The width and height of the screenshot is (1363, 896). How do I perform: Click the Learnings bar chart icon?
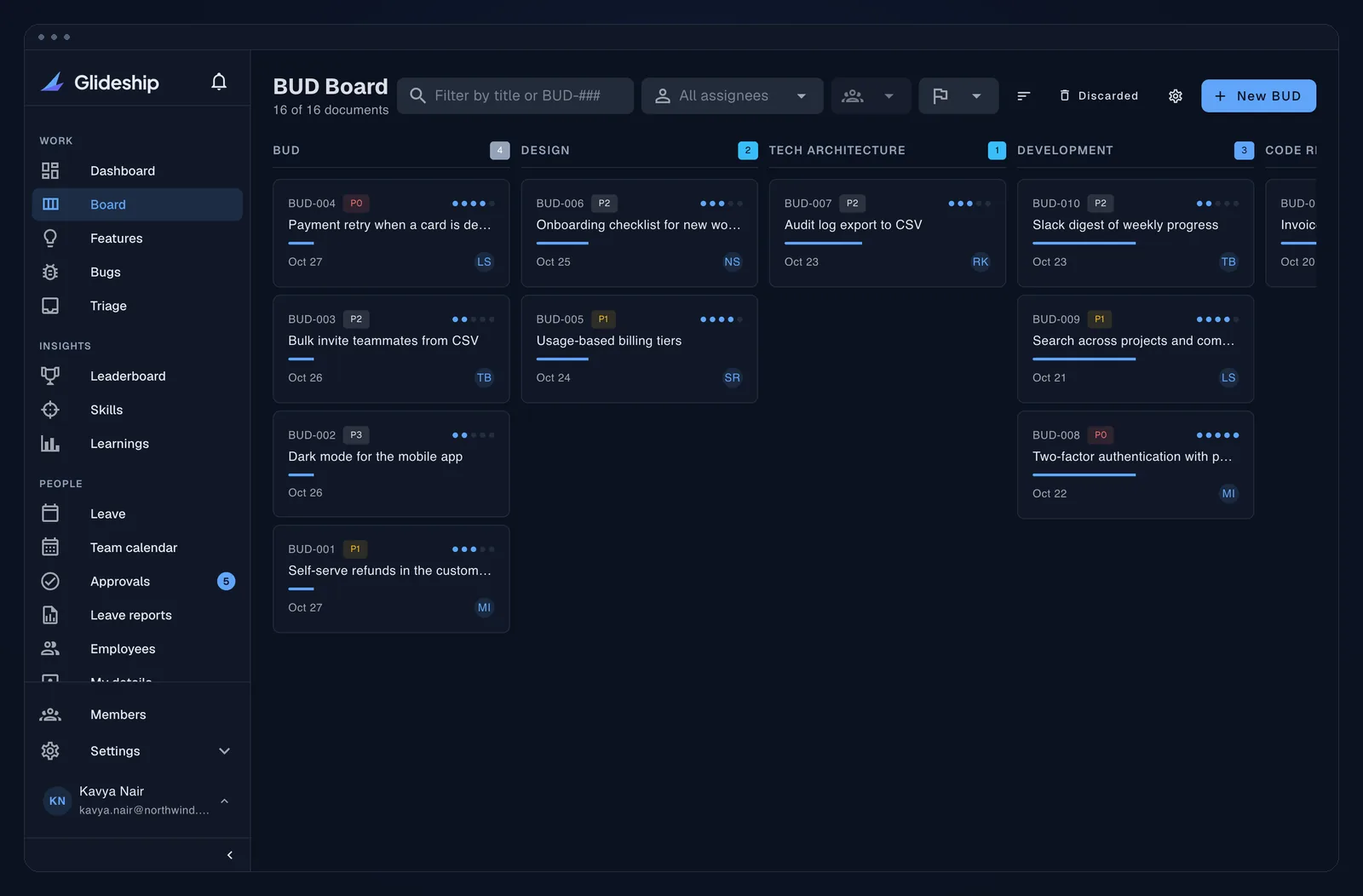point(50,444)
